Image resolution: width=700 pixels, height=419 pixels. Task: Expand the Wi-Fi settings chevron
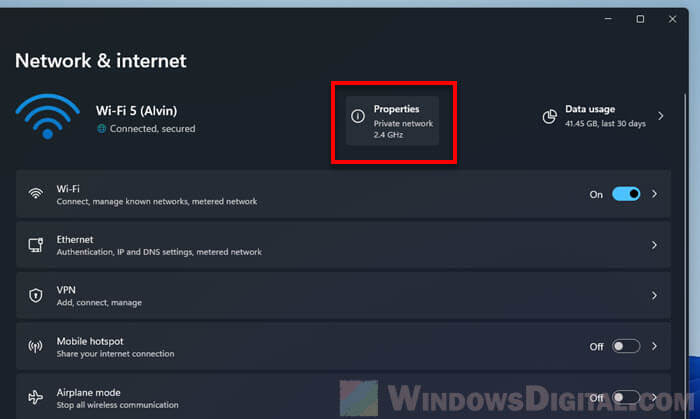click(x=655, y=194)
